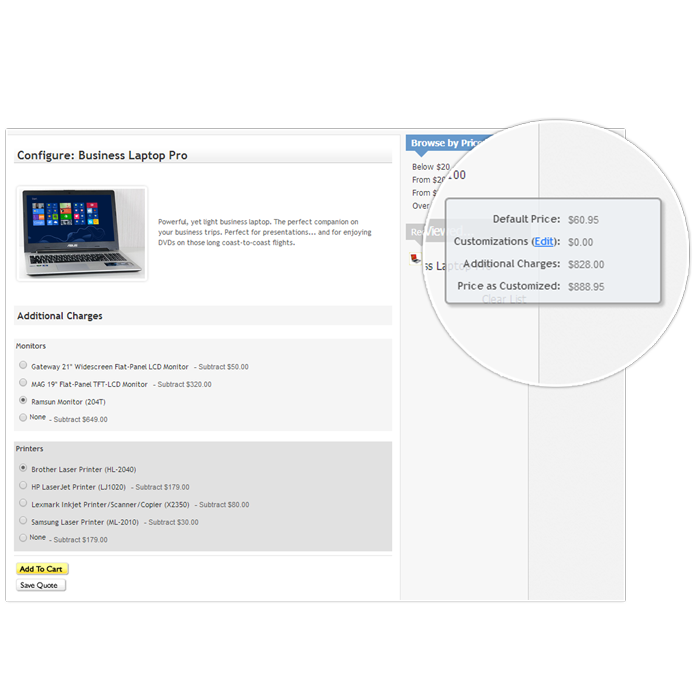700x700 pixels.
Task: Click the Configure: Business Laptop Pro heading
Action: pos(102,155)
